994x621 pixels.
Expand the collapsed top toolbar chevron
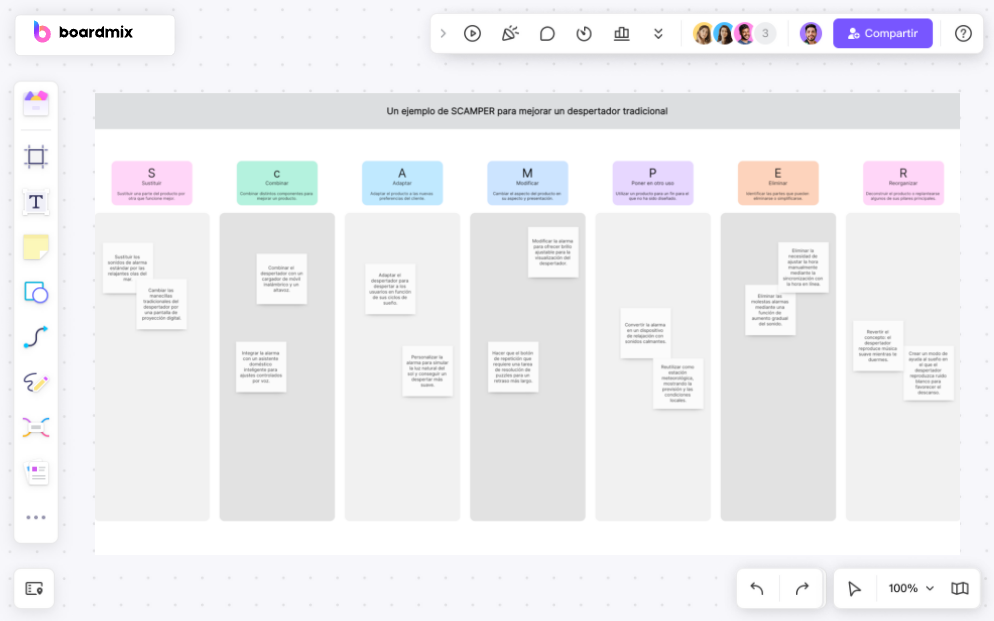tap(443, 34)
